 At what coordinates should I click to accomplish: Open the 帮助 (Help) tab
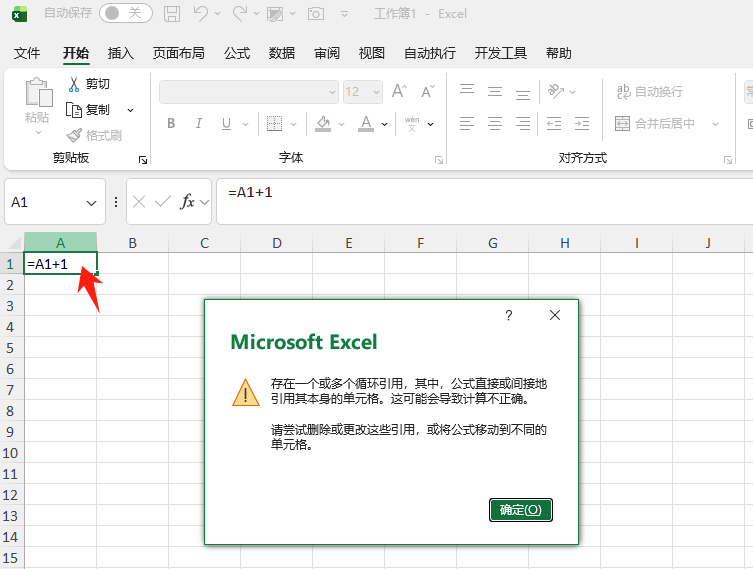pyautogui.click(x=559, y=53)
